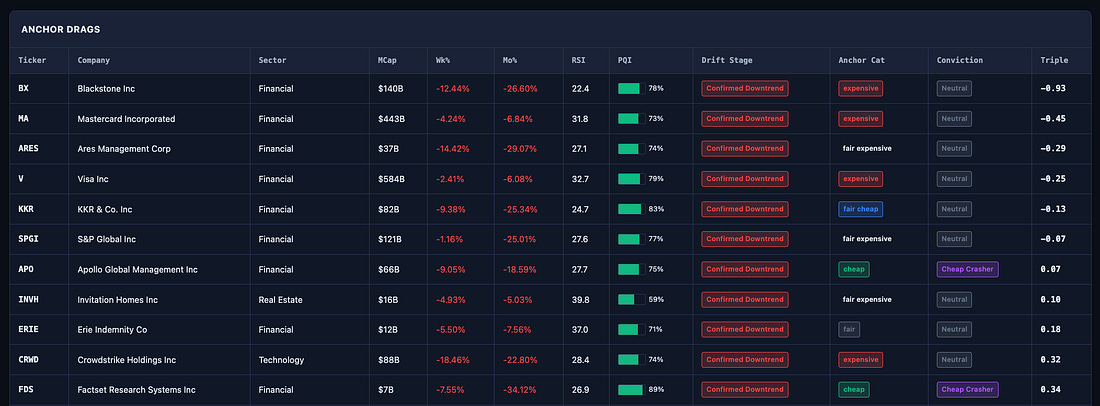Screen dimensions: 1100x406
Task: Sort by the PQI column header
Action: coord(624,60)
